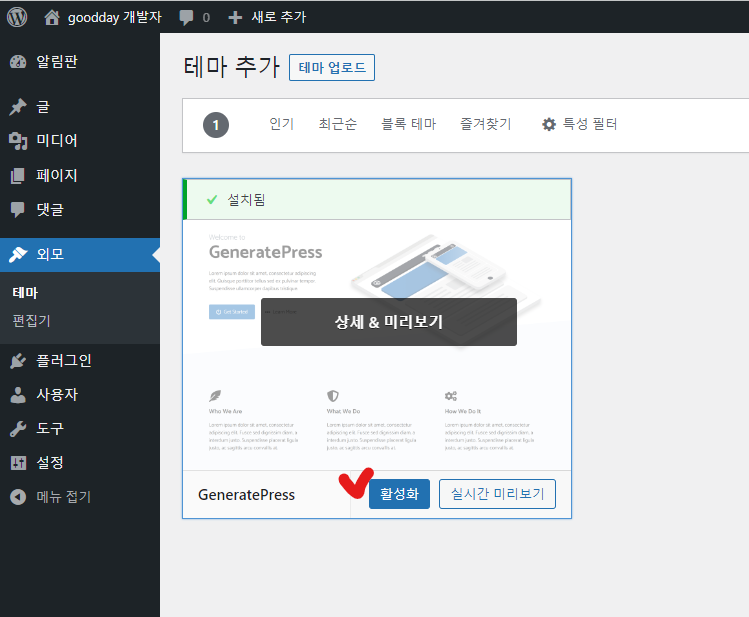Image resolution: width=749 pixels, height=617 pixels.
Task: Collapse sidebar with 메뉴 접기
Action: pyautogui.click(x=80, y=497)
